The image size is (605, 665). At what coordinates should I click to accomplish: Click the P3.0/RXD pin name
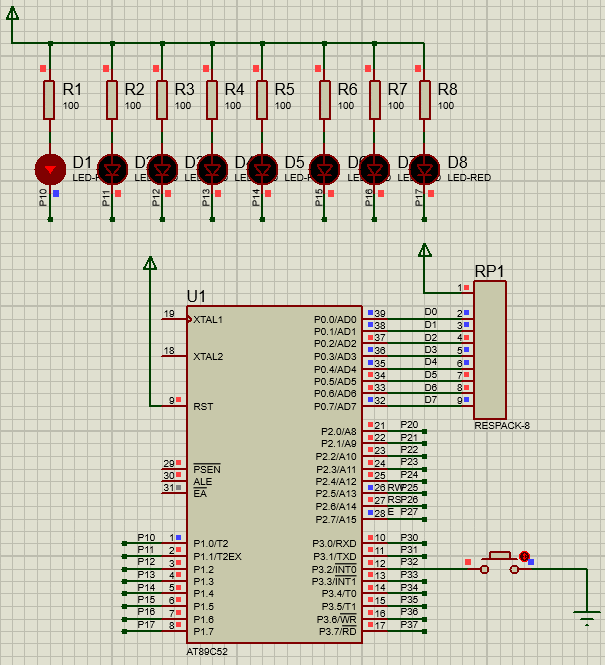[335, 544]
